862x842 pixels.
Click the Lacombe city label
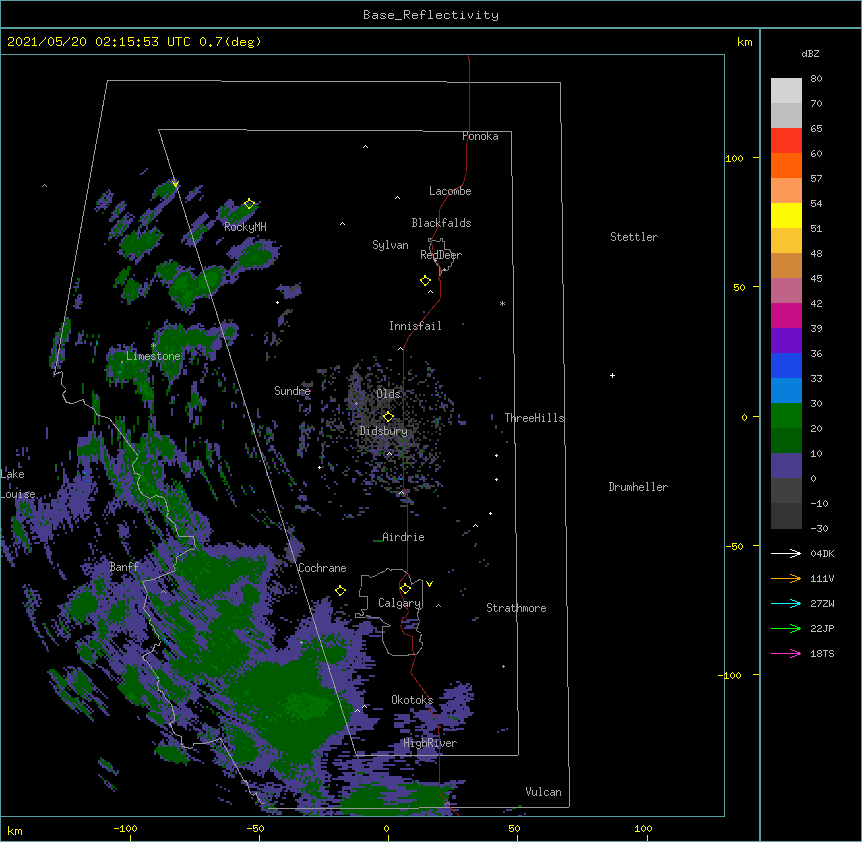click(x=450, y=191)
